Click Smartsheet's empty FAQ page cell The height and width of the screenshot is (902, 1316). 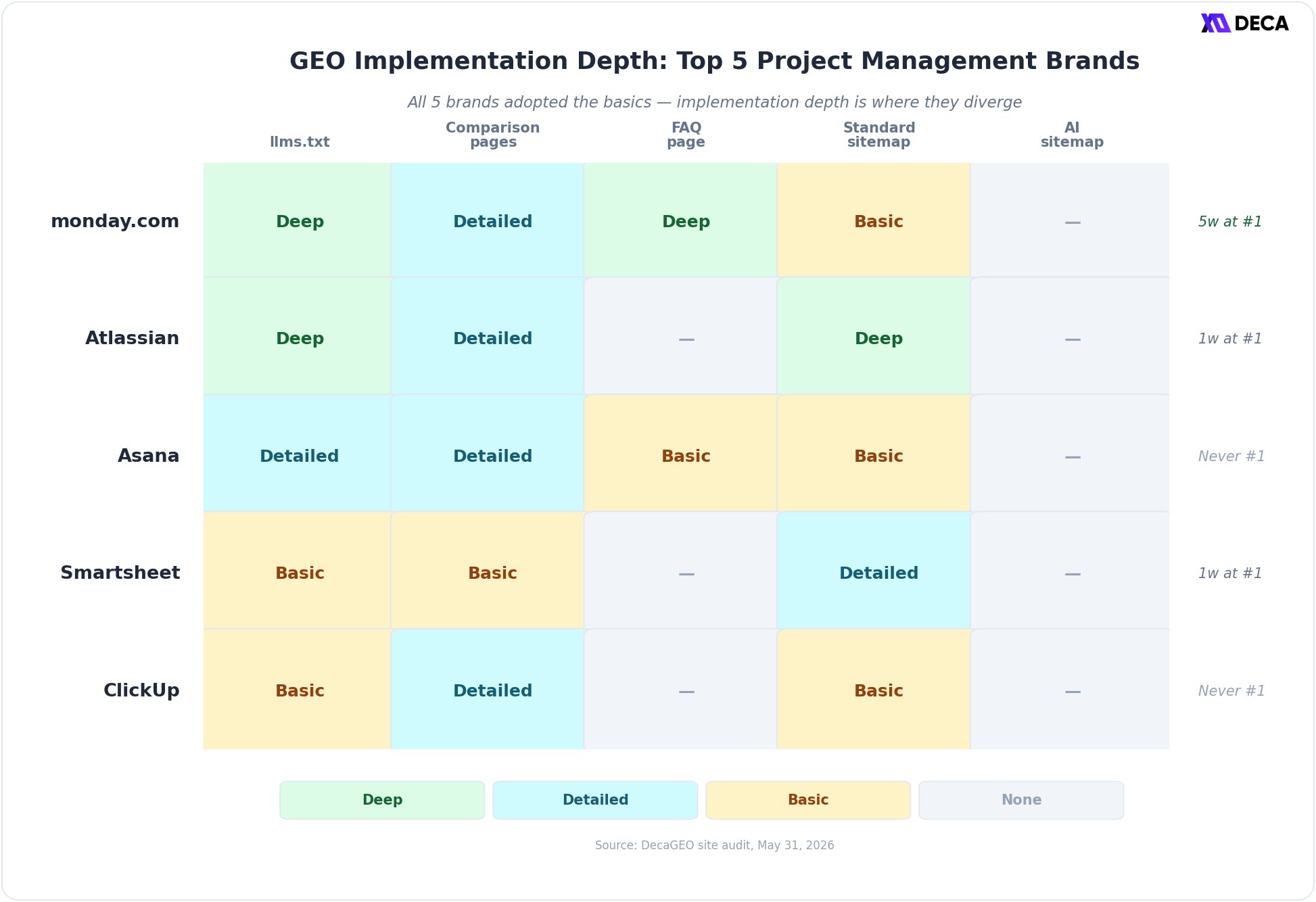pyautogui.click(x=681, y=571)
